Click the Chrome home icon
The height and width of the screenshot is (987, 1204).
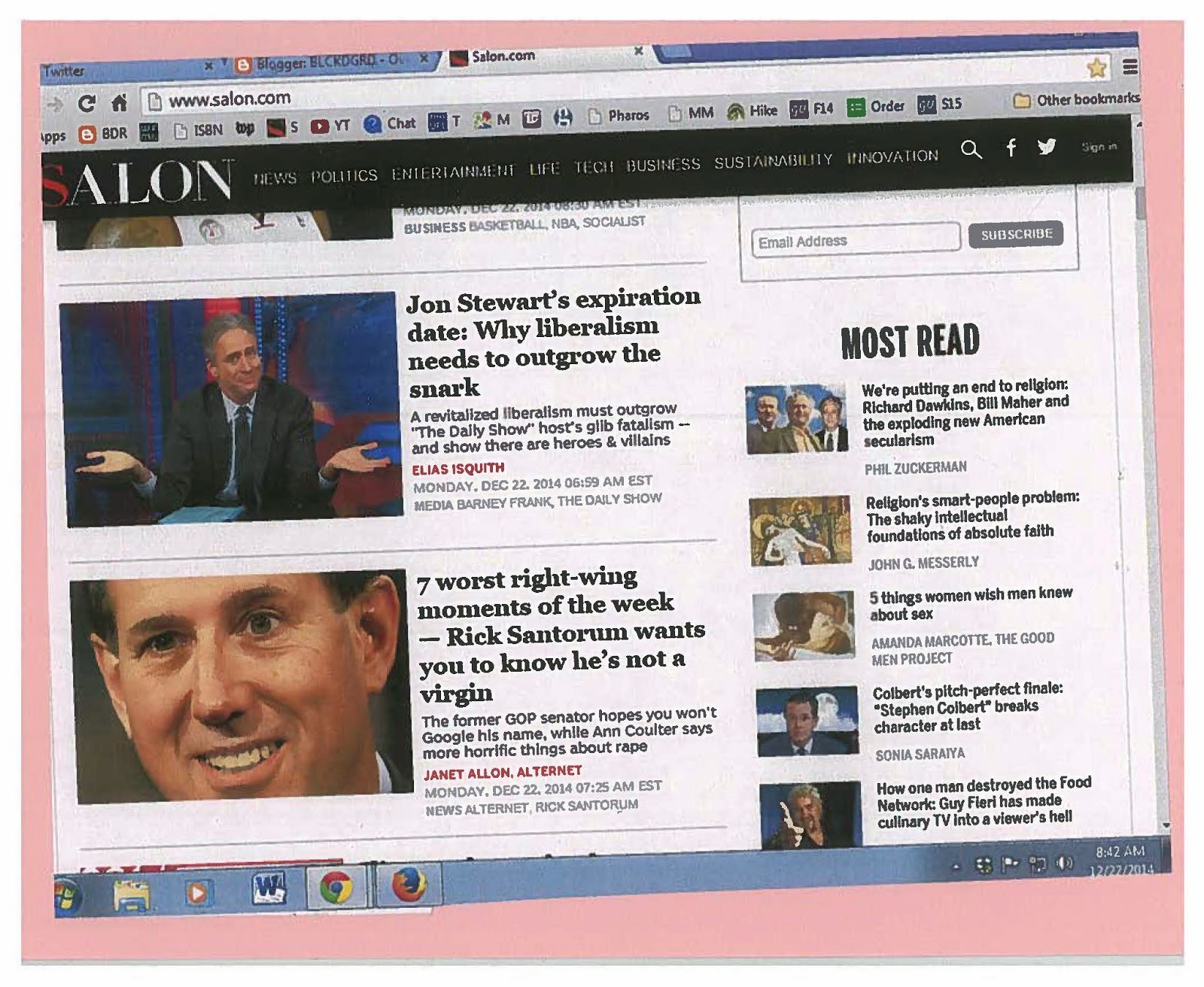[119, 102]
